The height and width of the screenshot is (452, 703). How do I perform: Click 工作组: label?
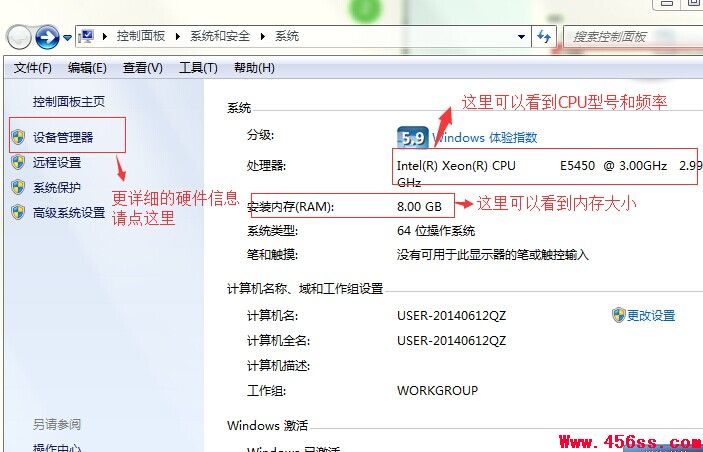pos(266,391)
